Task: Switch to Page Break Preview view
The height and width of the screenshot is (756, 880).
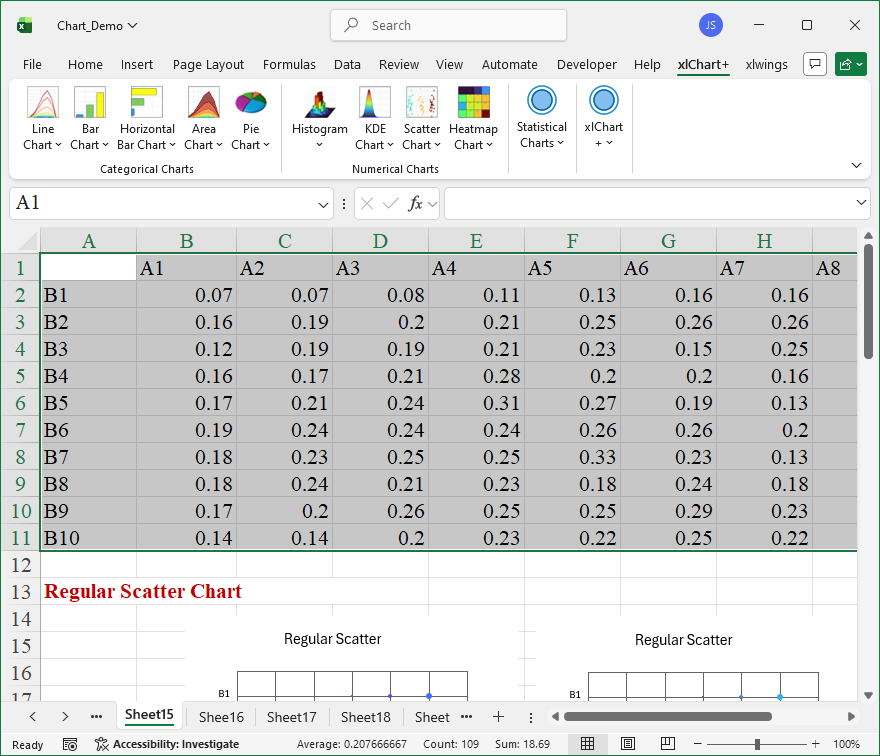Action: click(x=665, y=744)
